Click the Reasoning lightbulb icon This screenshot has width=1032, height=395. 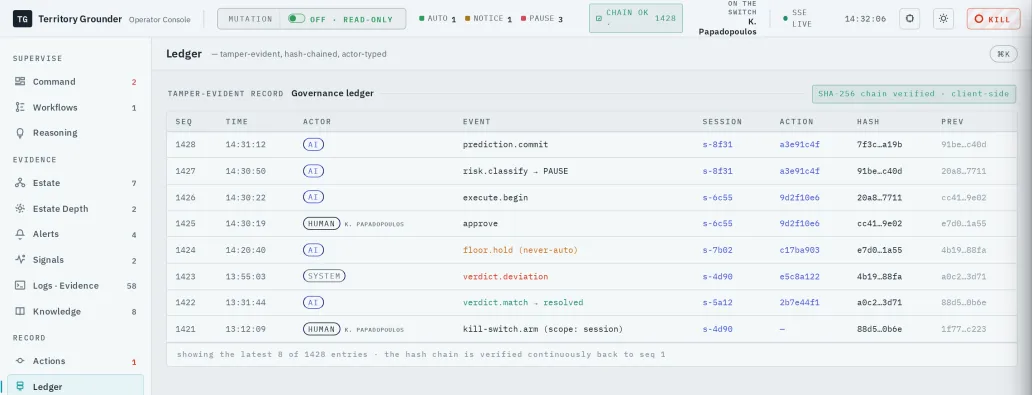(x=20, y=132)
